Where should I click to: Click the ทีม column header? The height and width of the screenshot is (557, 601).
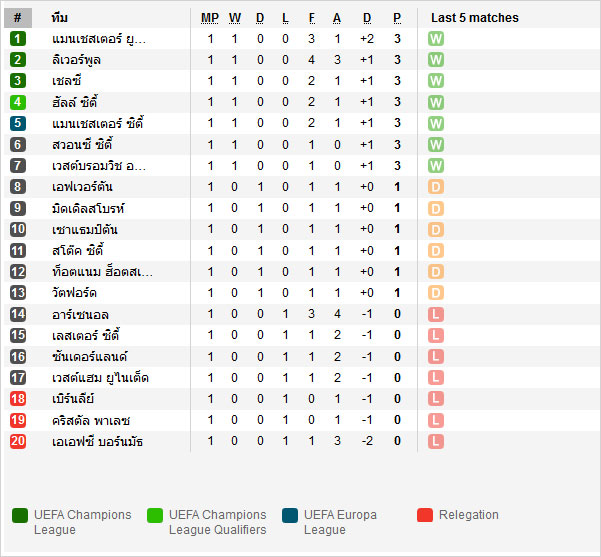click(60, 18)
